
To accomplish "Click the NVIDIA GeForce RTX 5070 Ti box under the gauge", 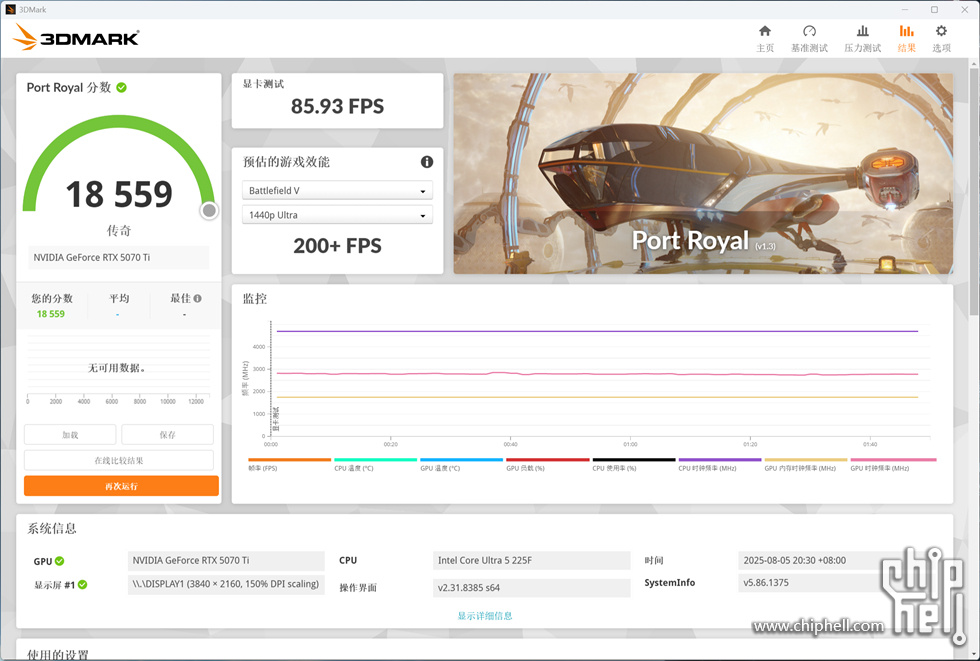I will 119,257.
